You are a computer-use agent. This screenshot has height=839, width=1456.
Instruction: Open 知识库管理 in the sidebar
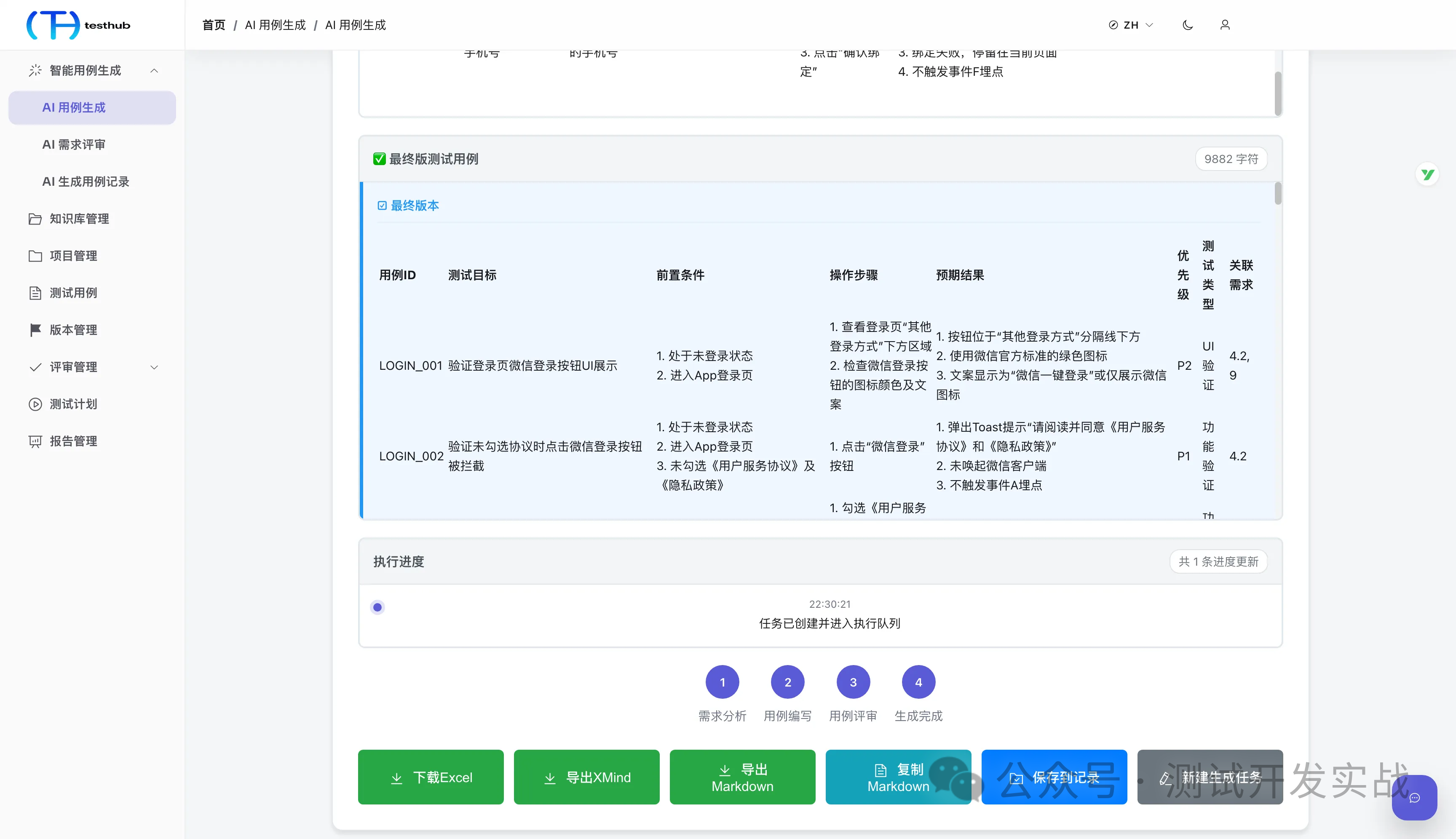coord(92,219)
